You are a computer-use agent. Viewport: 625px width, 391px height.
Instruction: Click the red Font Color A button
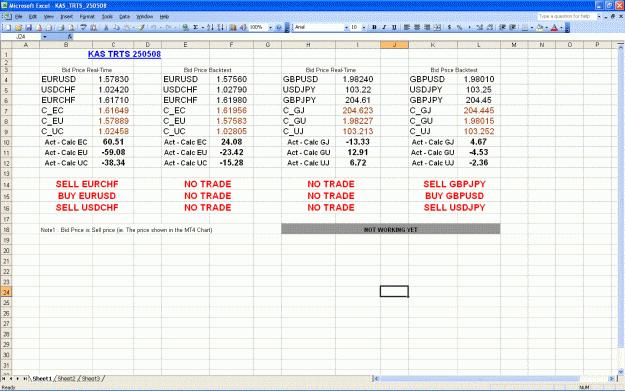click(554, 27)
